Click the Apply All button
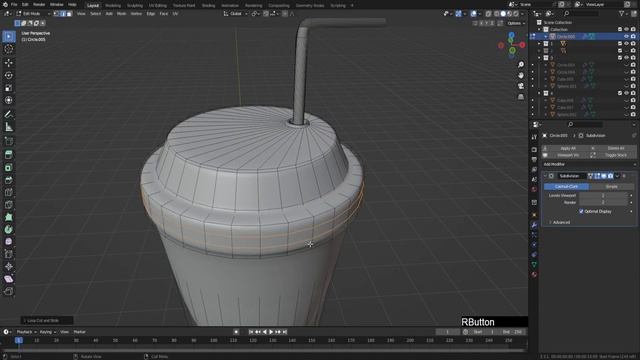The height and width of the screenshot is (360, 640). (x=568, y=148)
